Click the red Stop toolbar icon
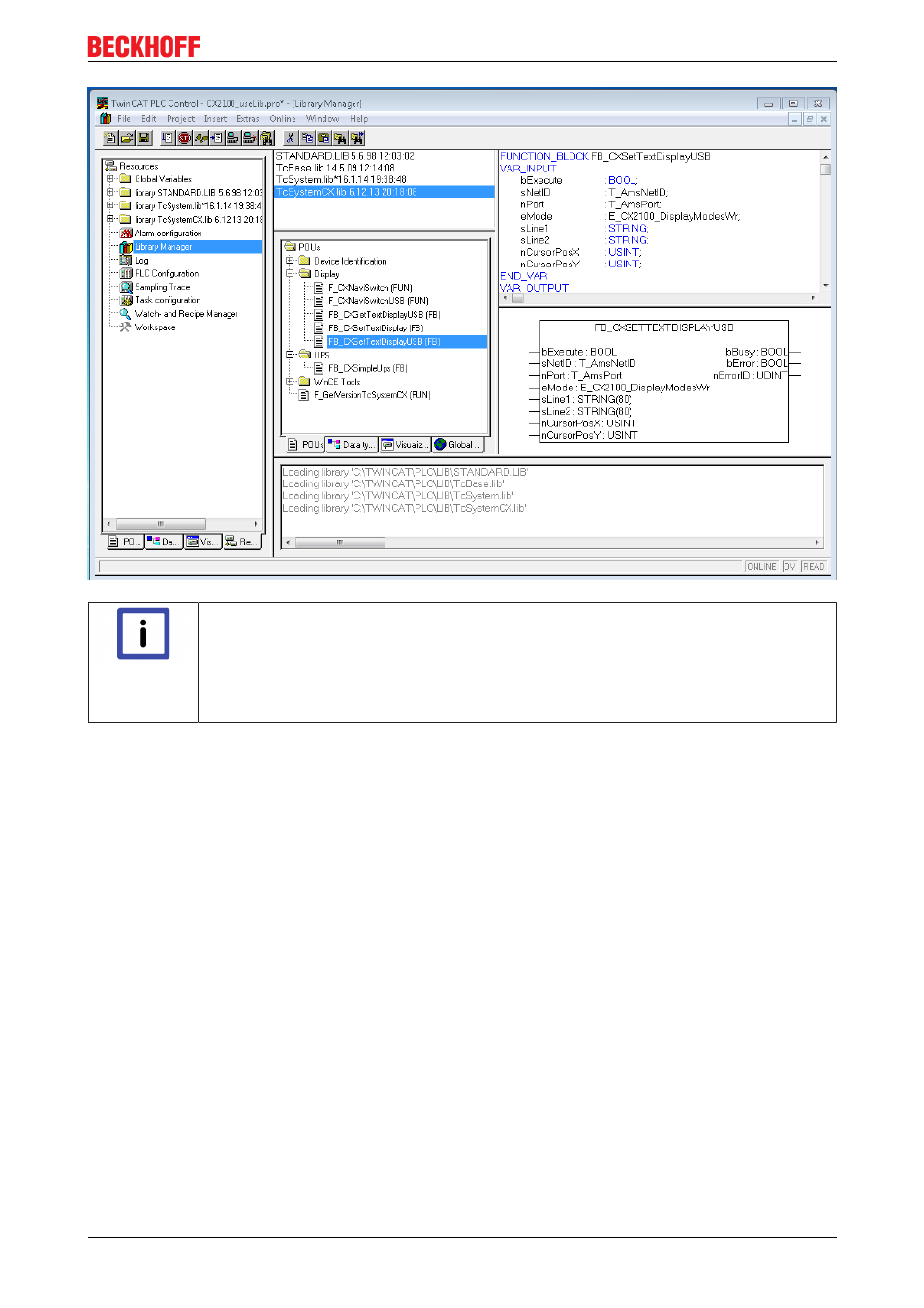 point(184,138)
